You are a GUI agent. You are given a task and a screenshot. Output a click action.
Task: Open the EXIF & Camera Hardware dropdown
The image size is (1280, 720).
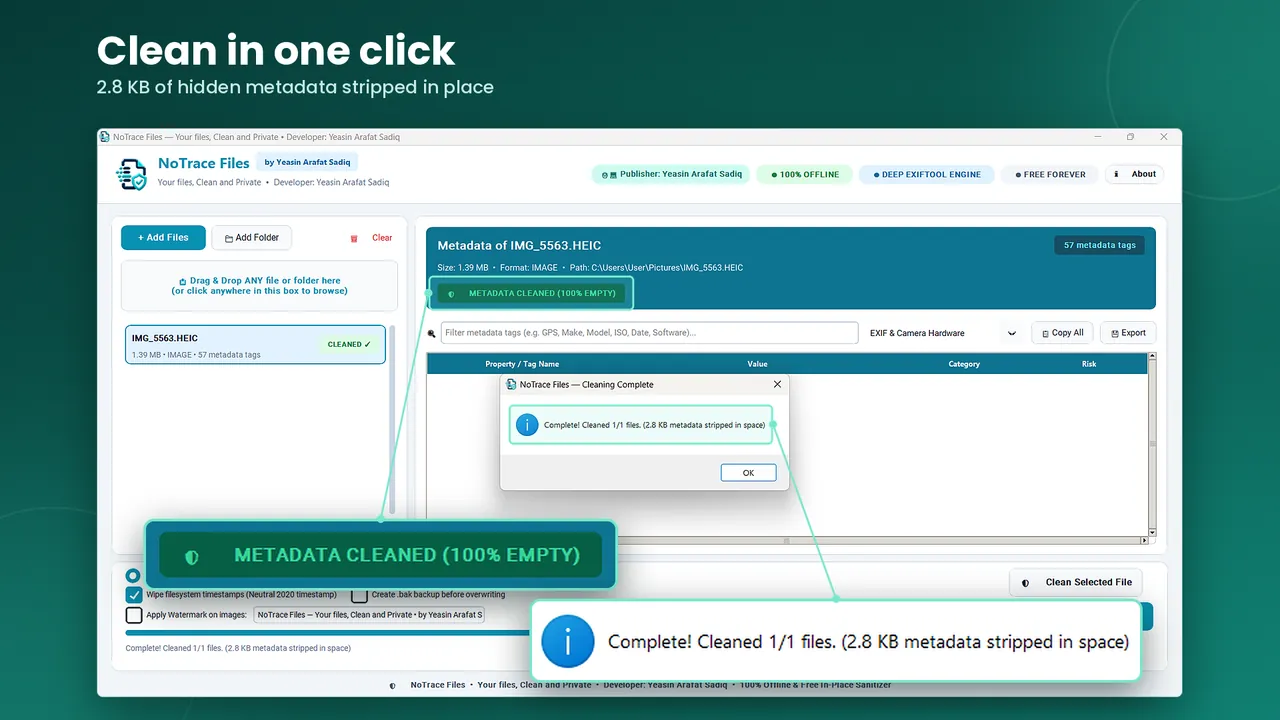pyautogui.click(x=943, y=333)
